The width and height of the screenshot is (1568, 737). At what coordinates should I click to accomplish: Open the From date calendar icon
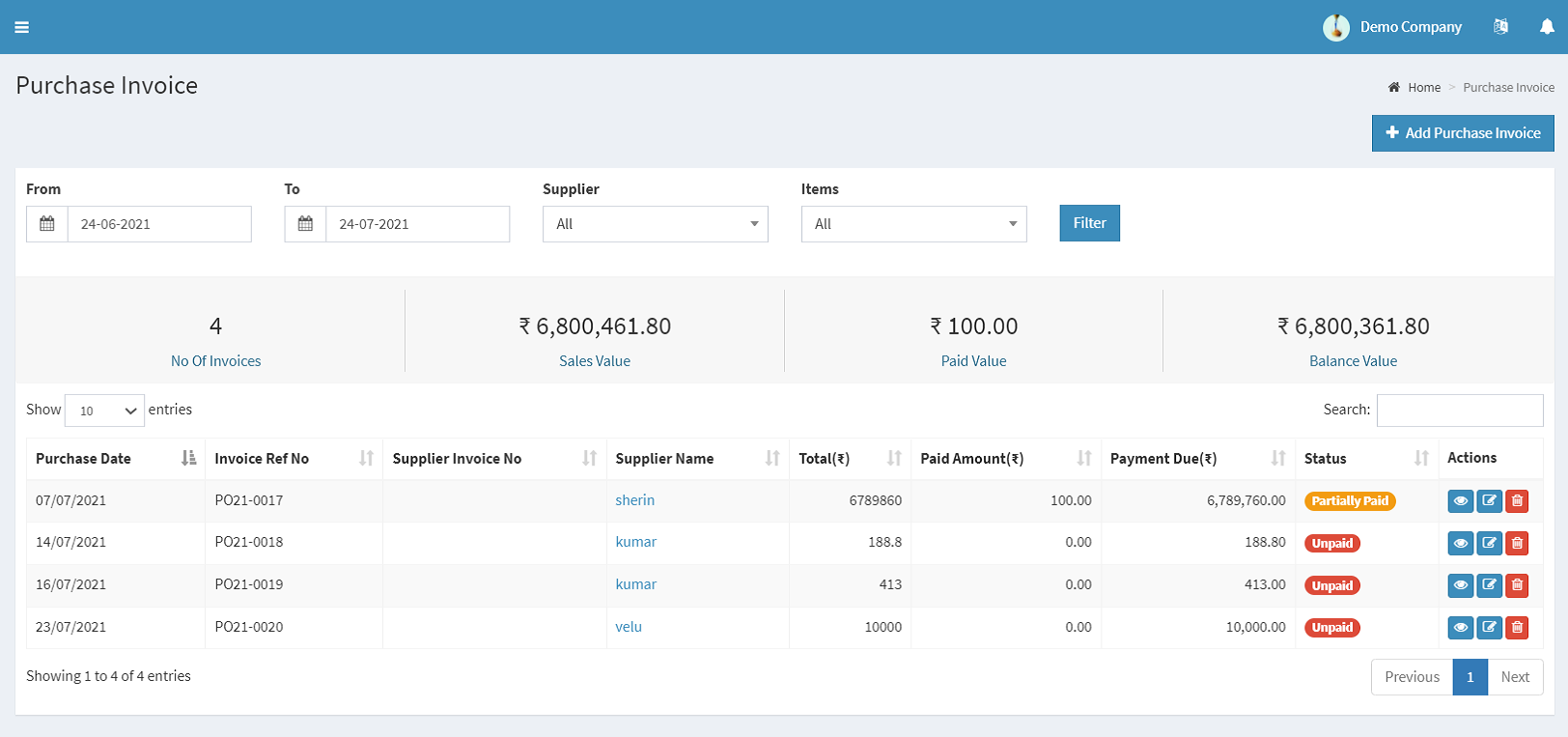pos(47,224)
